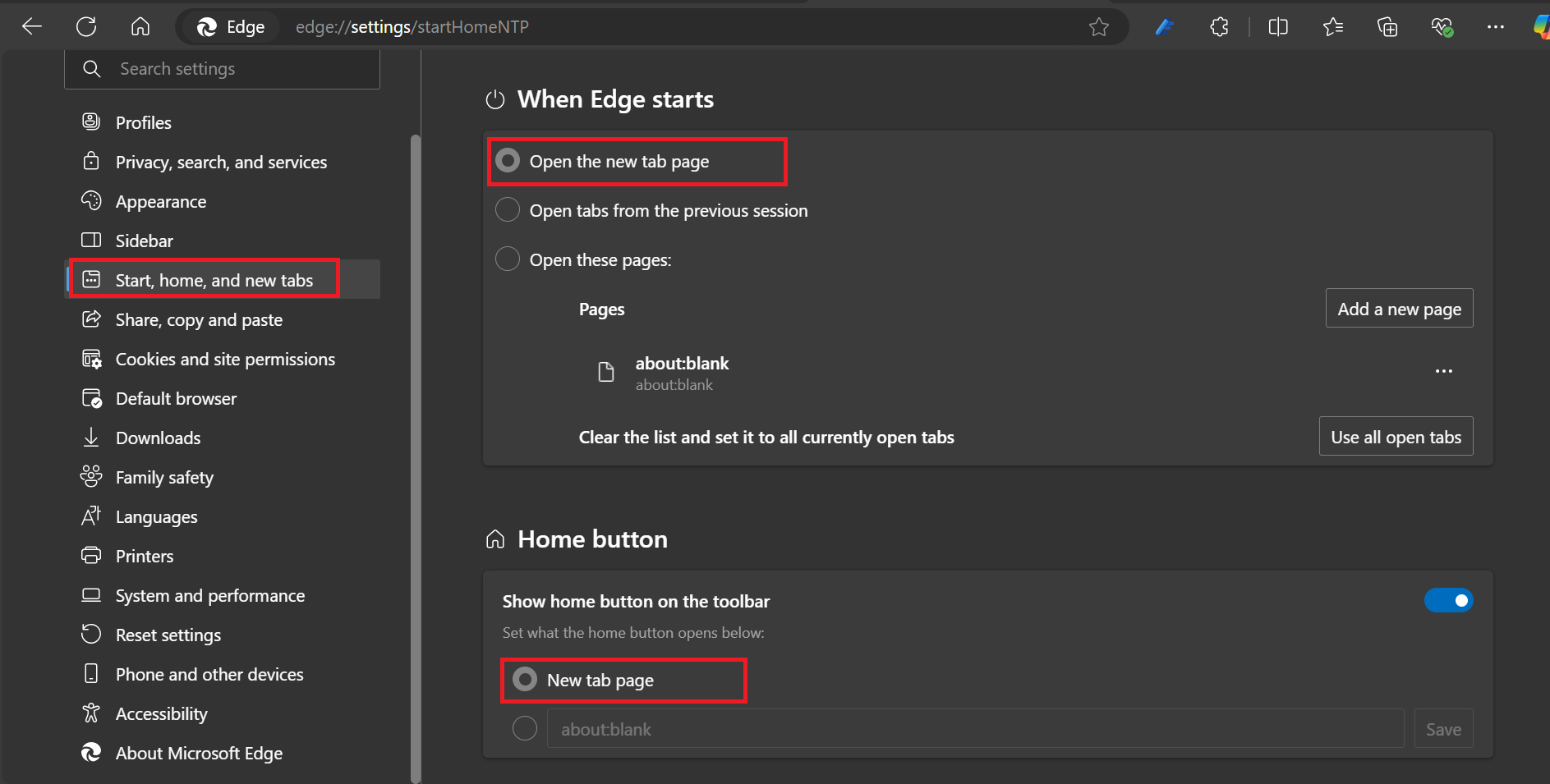Click Use all open tabs button
The image size is (1550, 784).
click(1396, 437)
